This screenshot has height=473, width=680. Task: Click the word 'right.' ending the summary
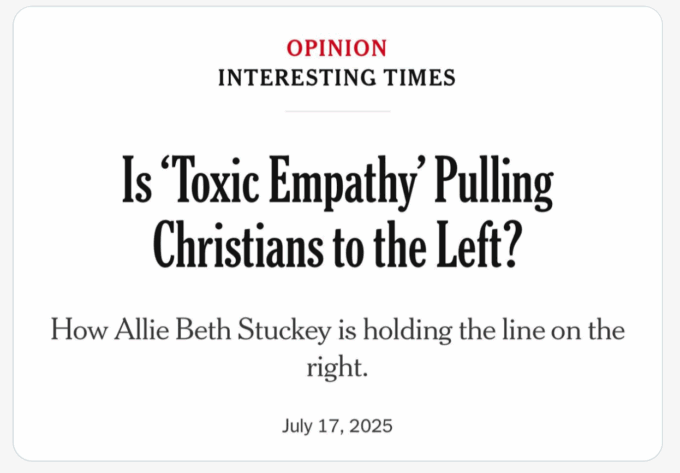(x=337, y=368)
